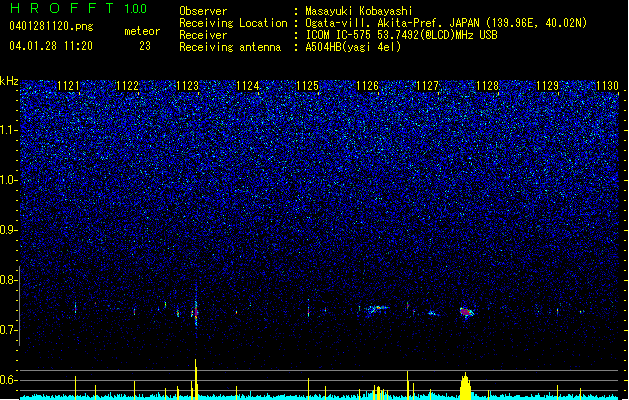Select receiver text ICOM IC-575 53.7492 MHz USB
The height and width of the screenshot is (400, 629).
402,35
